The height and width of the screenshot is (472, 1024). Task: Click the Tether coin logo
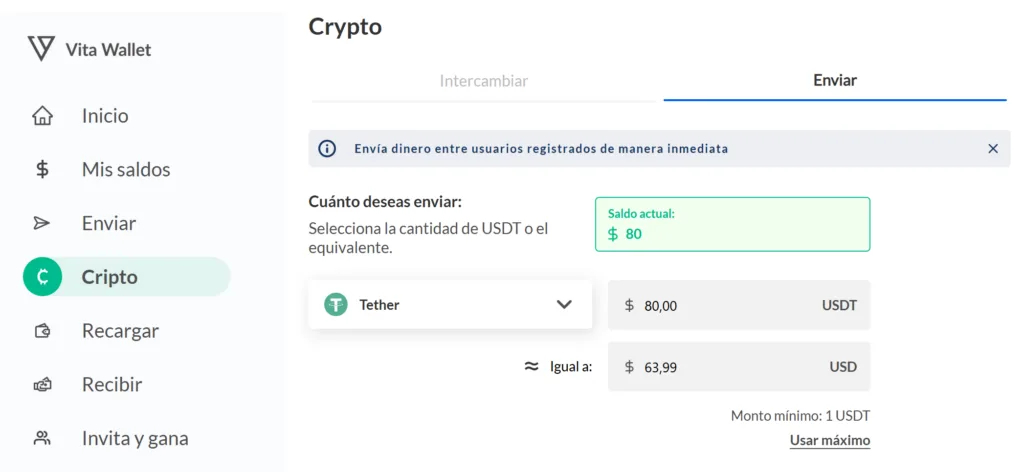tap(336, 305)
